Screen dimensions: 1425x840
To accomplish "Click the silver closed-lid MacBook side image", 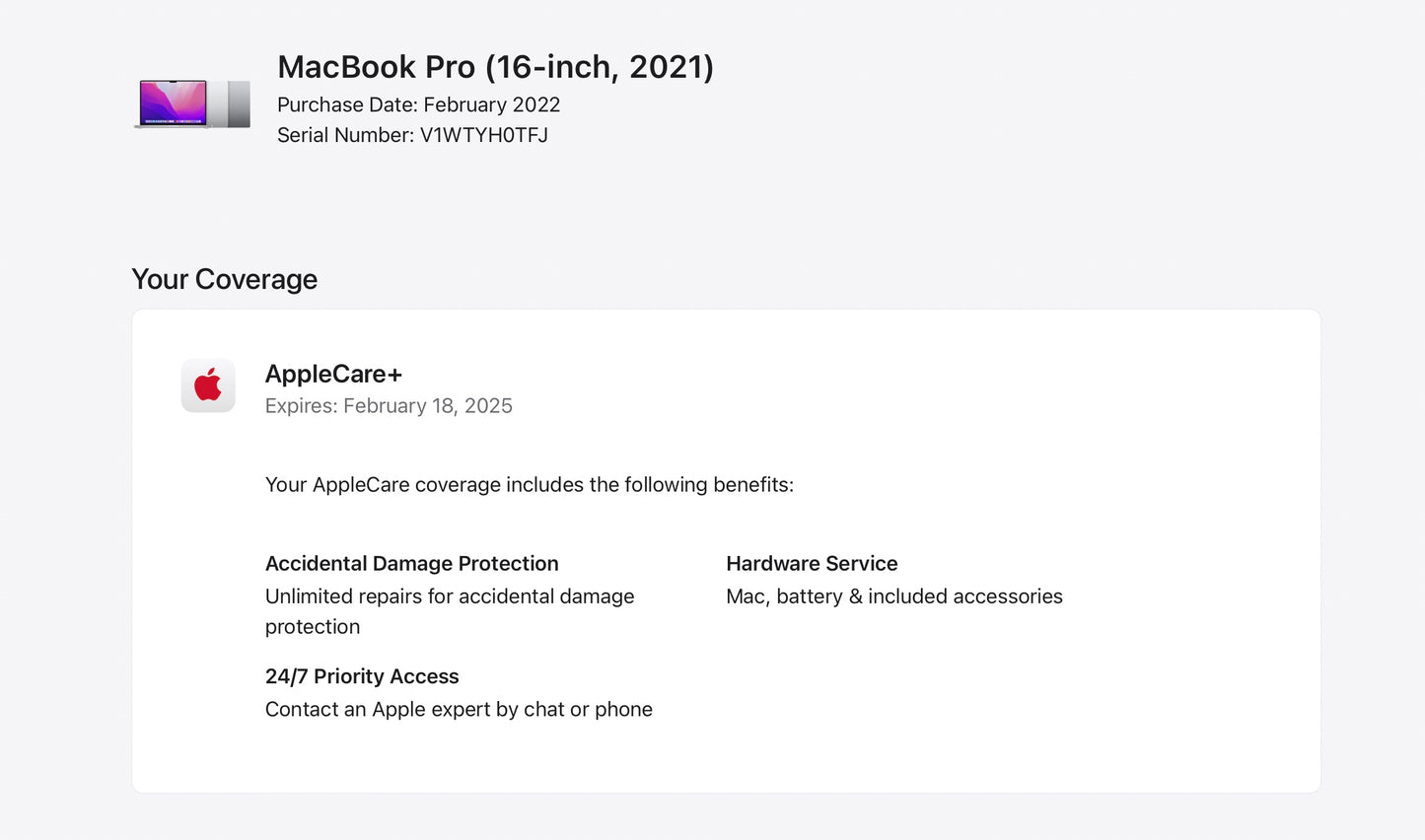I will pyautogui.click(x=239, y=104).
